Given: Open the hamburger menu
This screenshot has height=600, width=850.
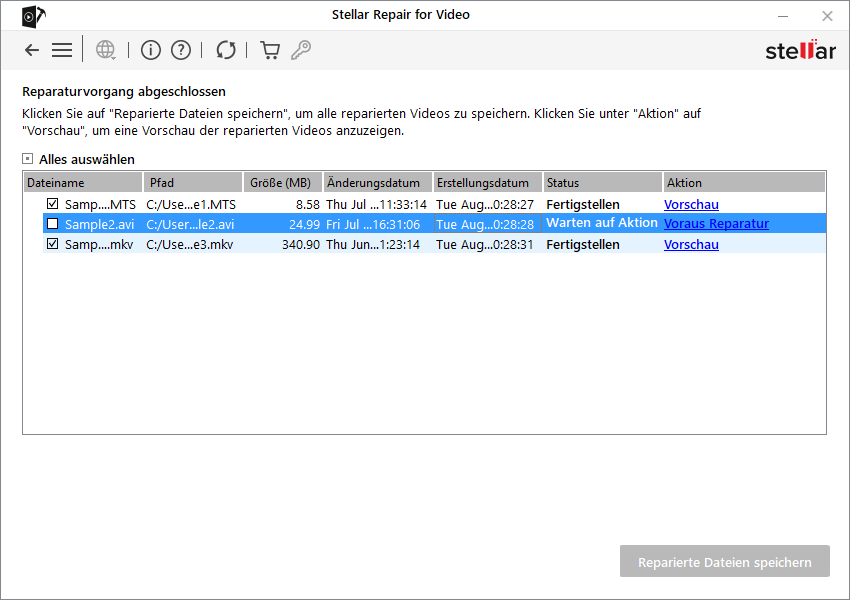Looking at the screenshot, I should click(x=62, y=50).
